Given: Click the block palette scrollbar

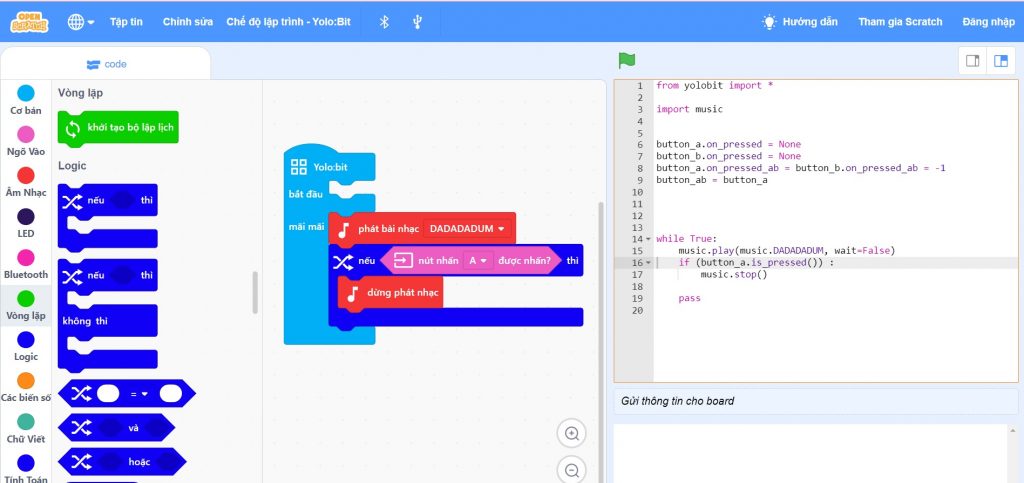Looking at the screenshot, I should 255,292.
